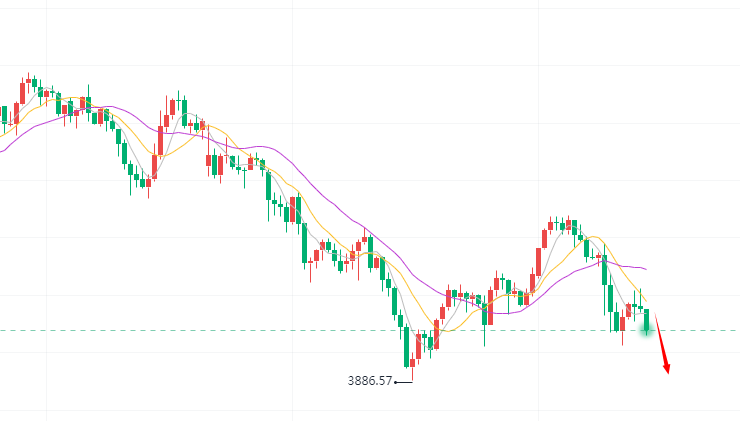
Task: Click the right end of the dashed line
Action: [735, 330]
